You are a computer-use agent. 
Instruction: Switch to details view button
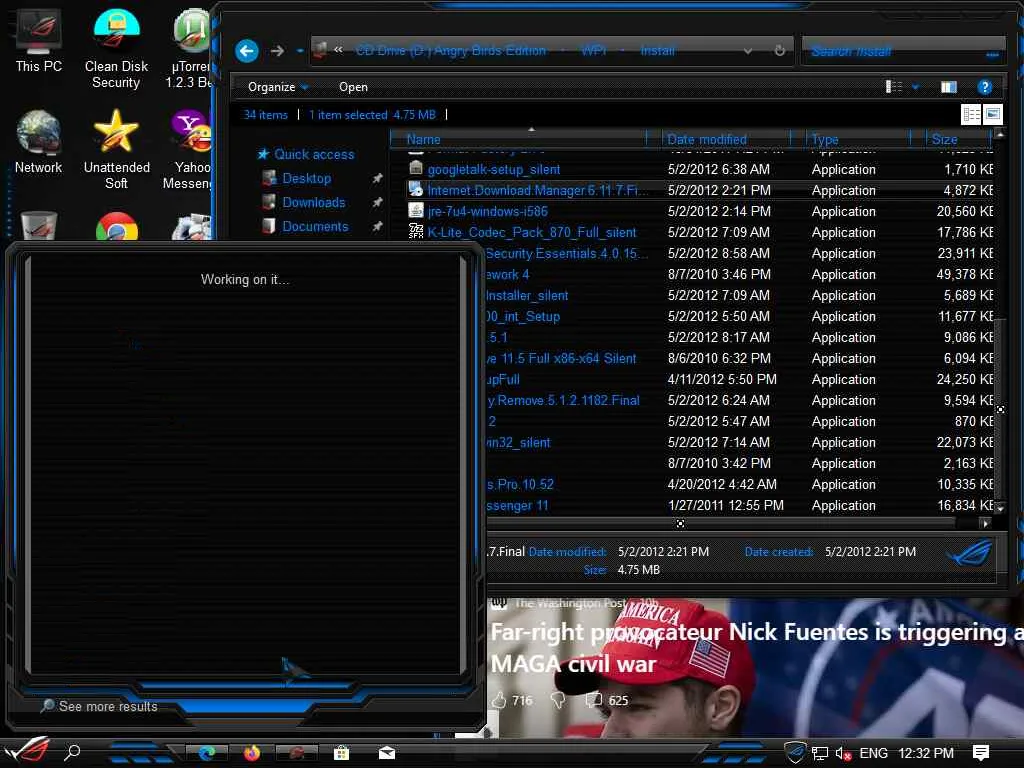click(x=971, y=114)
